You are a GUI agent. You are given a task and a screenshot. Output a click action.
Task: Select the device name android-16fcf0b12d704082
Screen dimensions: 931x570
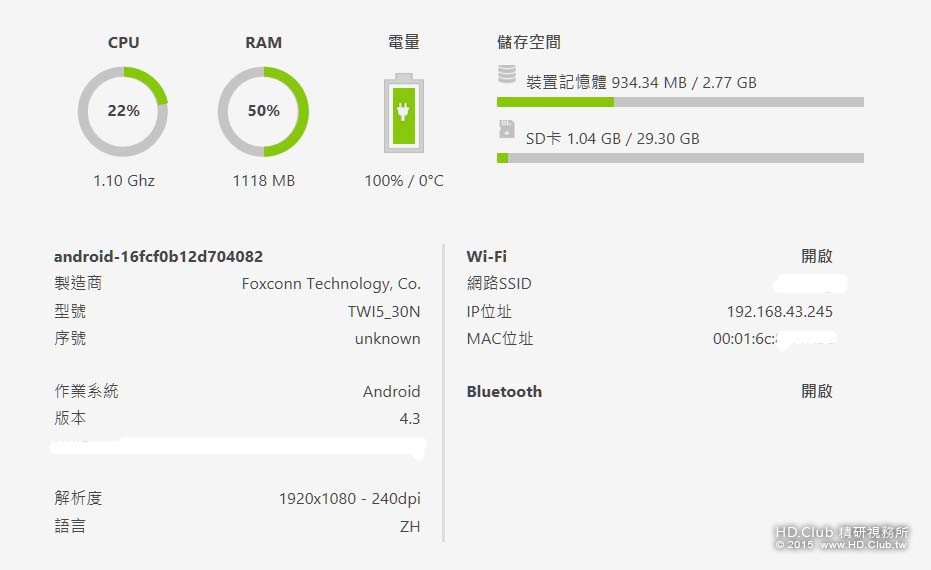pyautogui.click(x=158, y=256)
